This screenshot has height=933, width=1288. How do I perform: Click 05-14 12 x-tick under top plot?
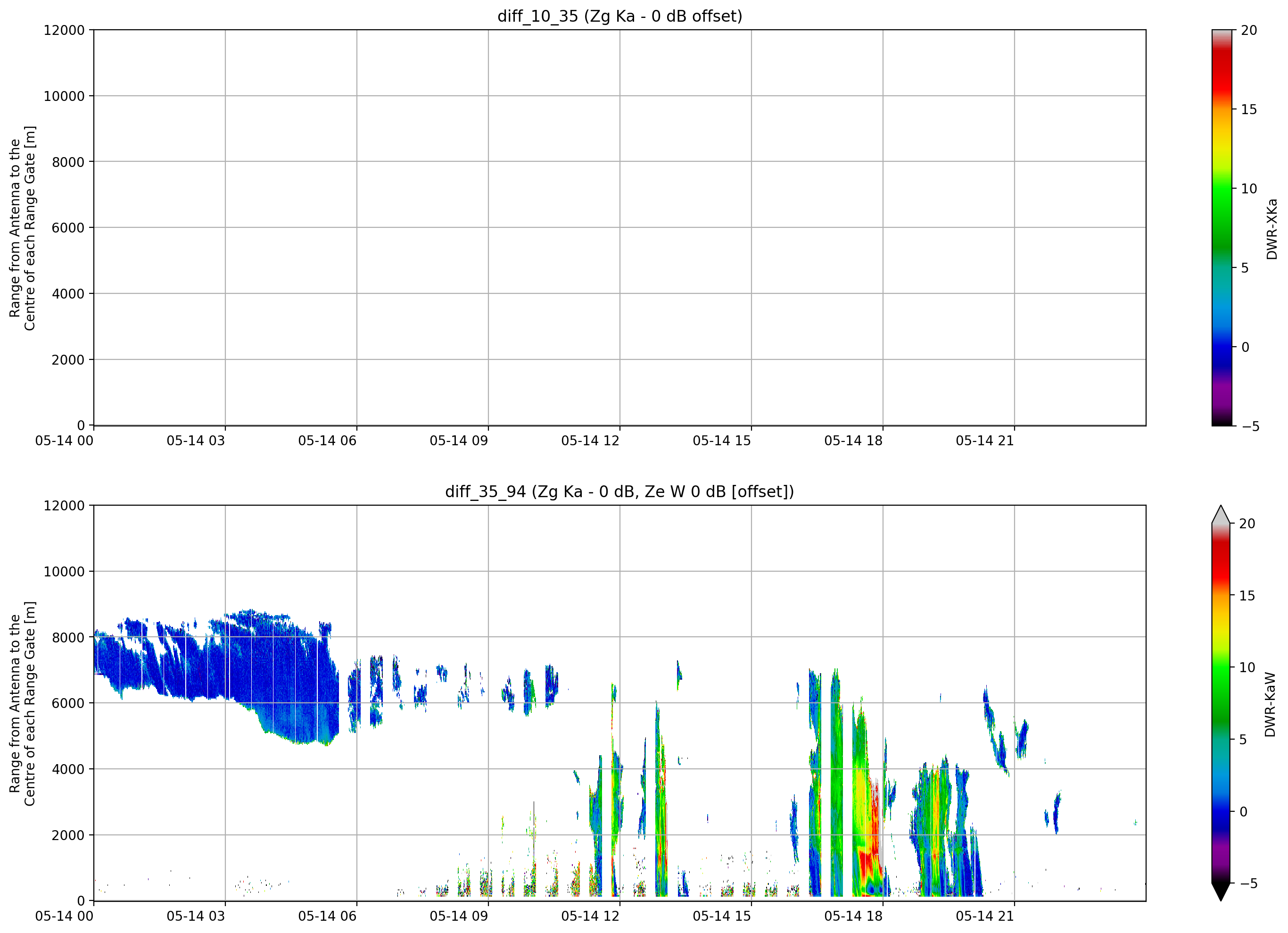(590, 441)
